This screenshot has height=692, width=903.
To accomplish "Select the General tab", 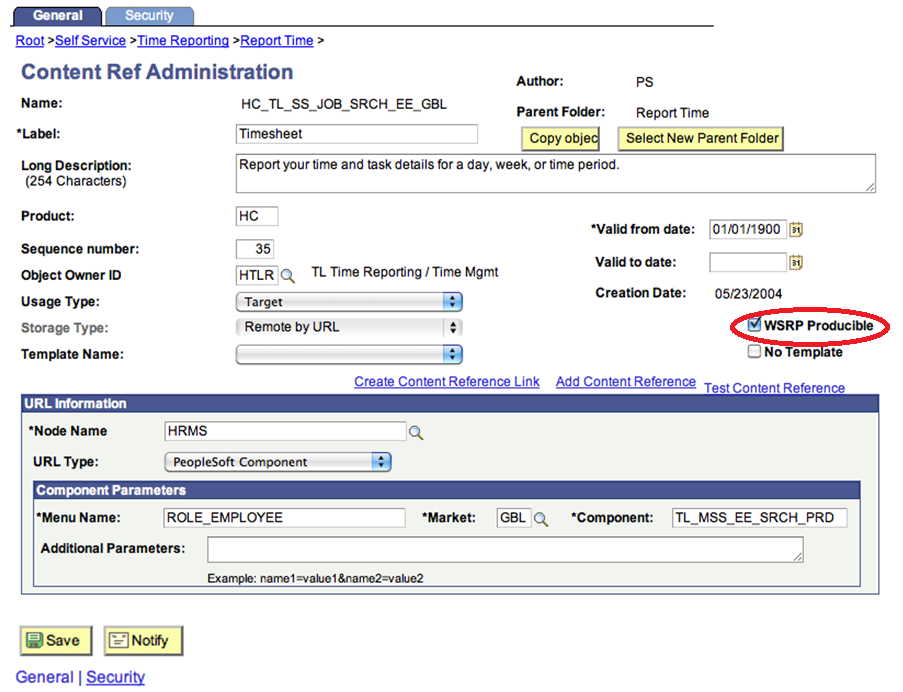I will [58, 16].
